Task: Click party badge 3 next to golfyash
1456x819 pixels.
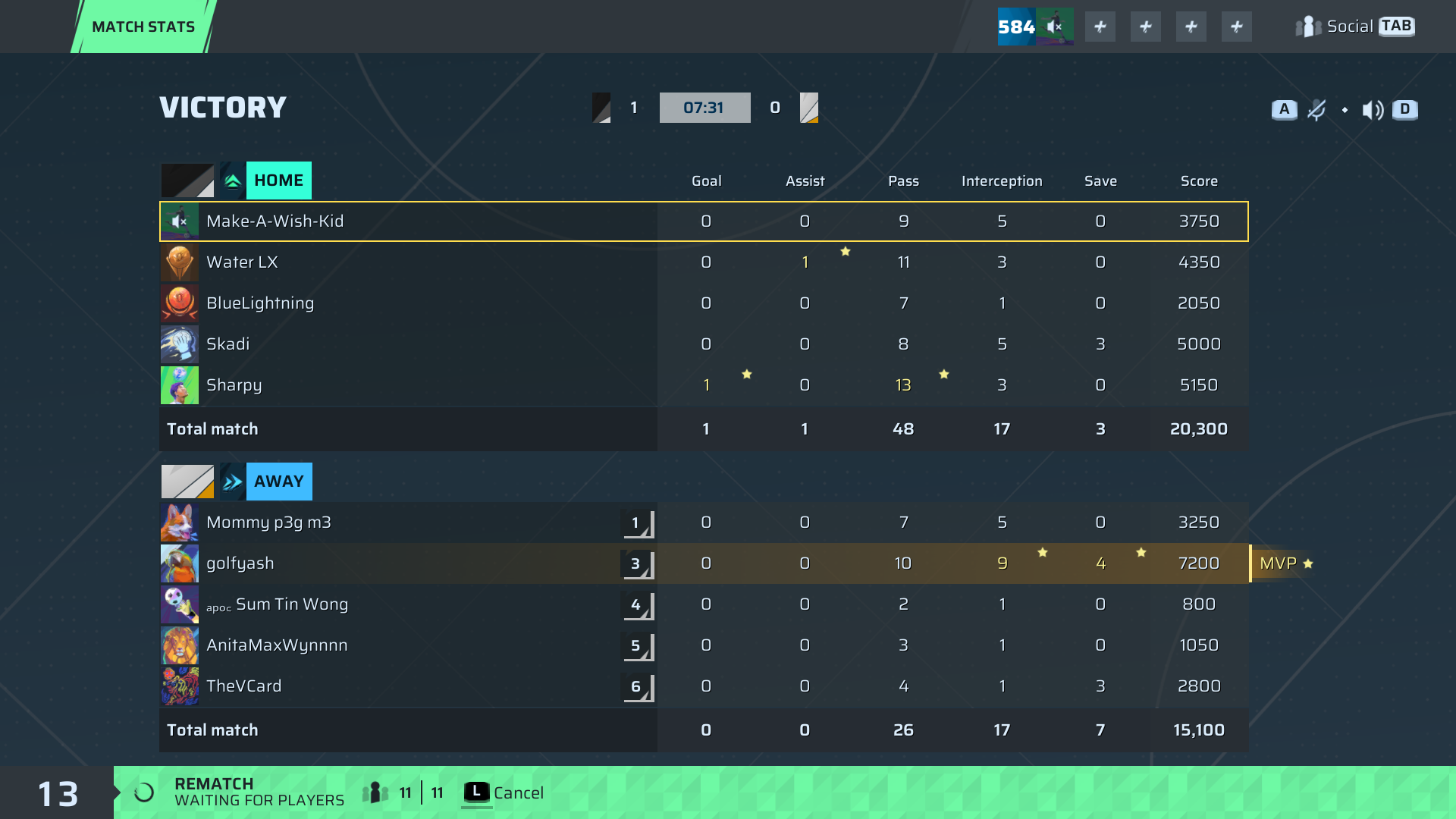Action: [638, 563]
